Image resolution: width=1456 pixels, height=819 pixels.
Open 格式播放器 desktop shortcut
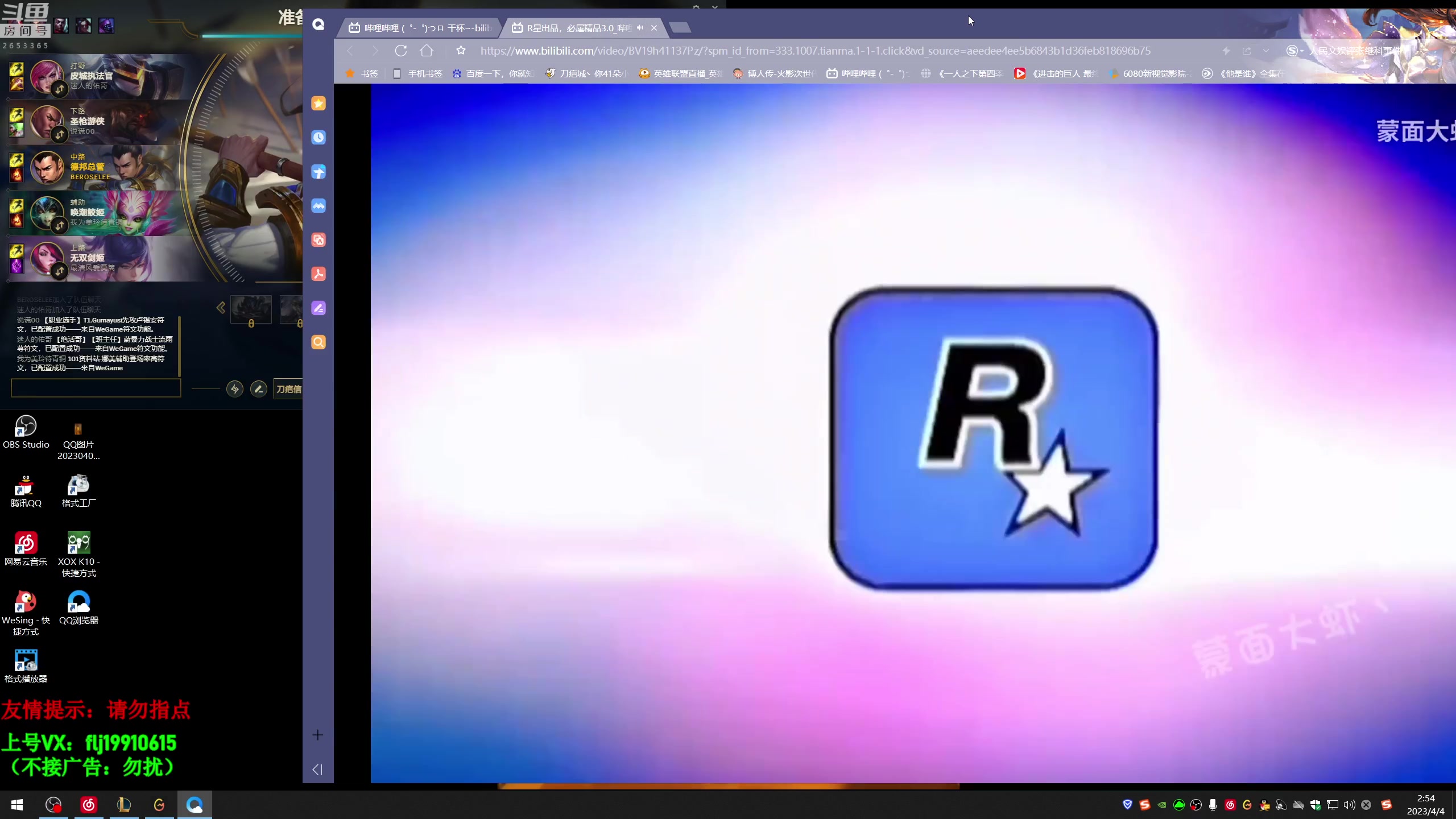tap(26, 667)
